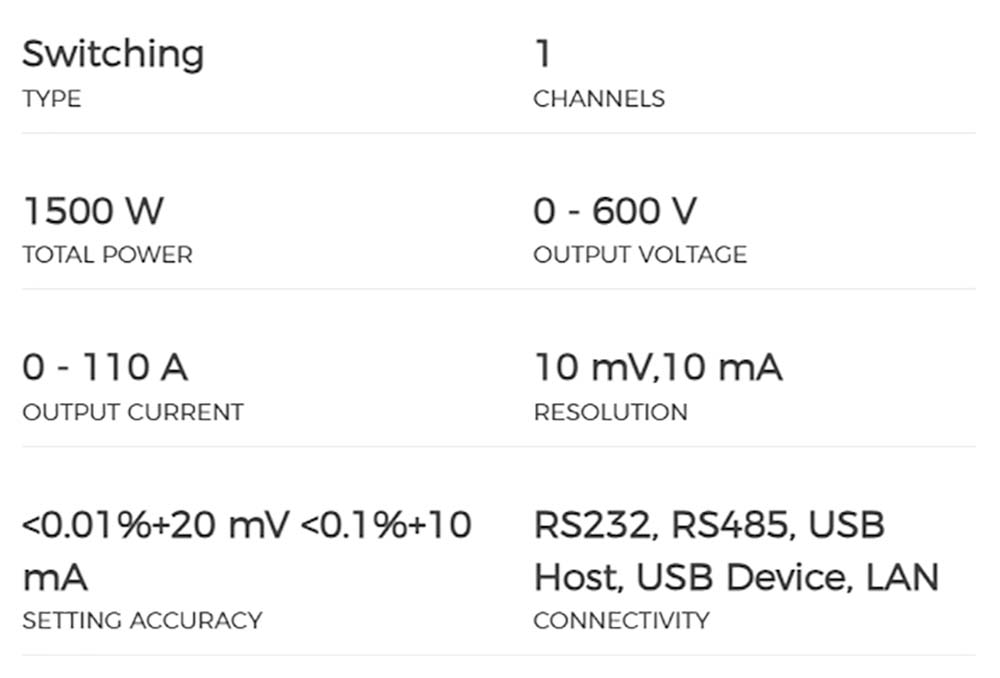
Task: Select the RESOLUTION label
Action: [x=610, y=412]
